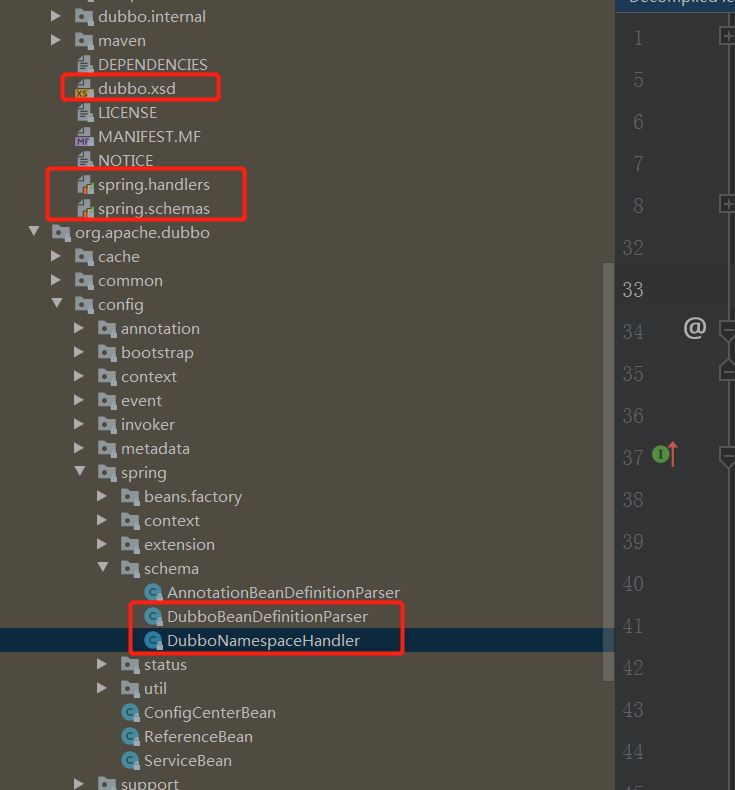
Task: Expand the beans.factory package
Action: [x=102, y=496]
